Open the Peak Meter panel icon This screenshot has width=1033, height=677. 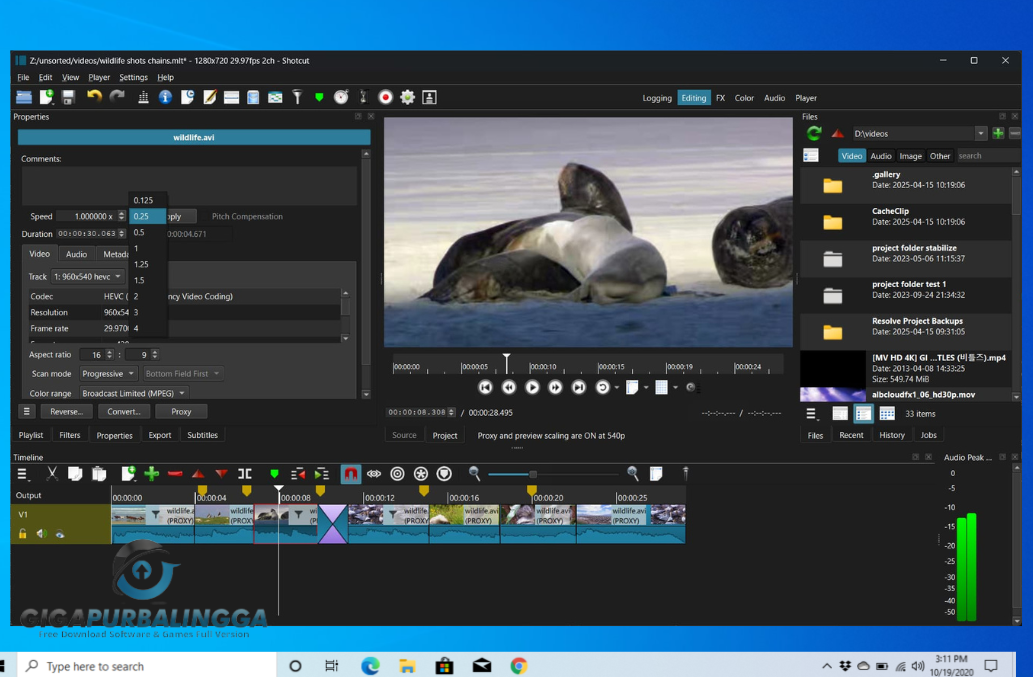[x=143, y=97]
